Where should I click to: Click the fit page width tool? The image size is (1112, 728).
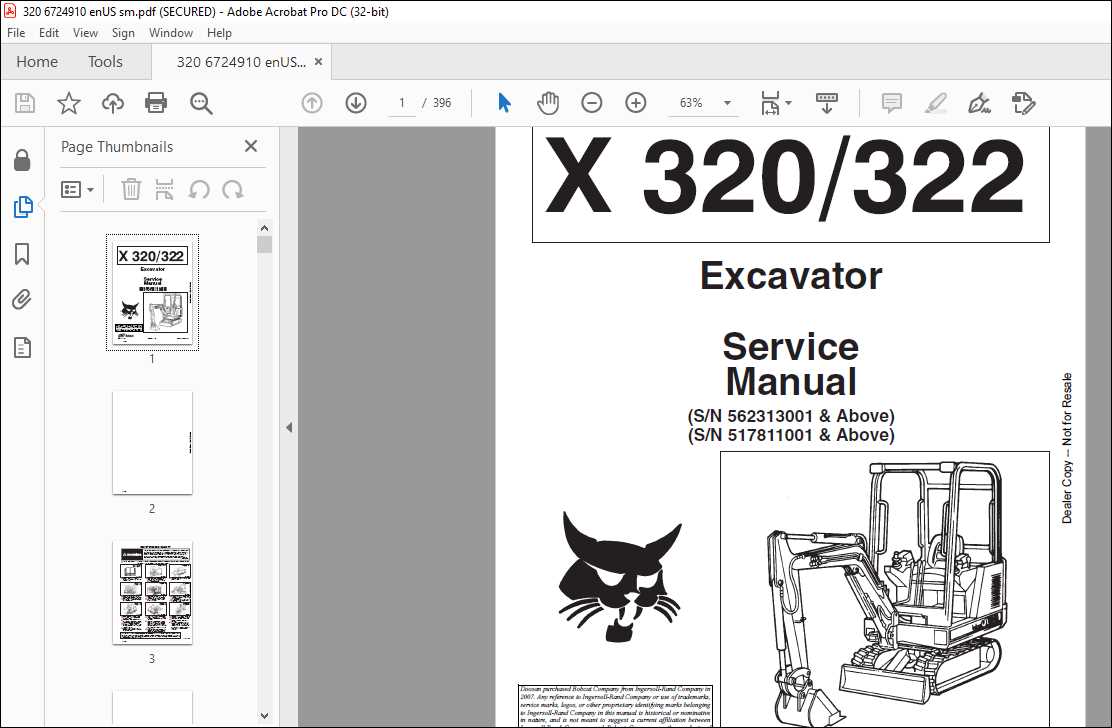tap(770, 103)
